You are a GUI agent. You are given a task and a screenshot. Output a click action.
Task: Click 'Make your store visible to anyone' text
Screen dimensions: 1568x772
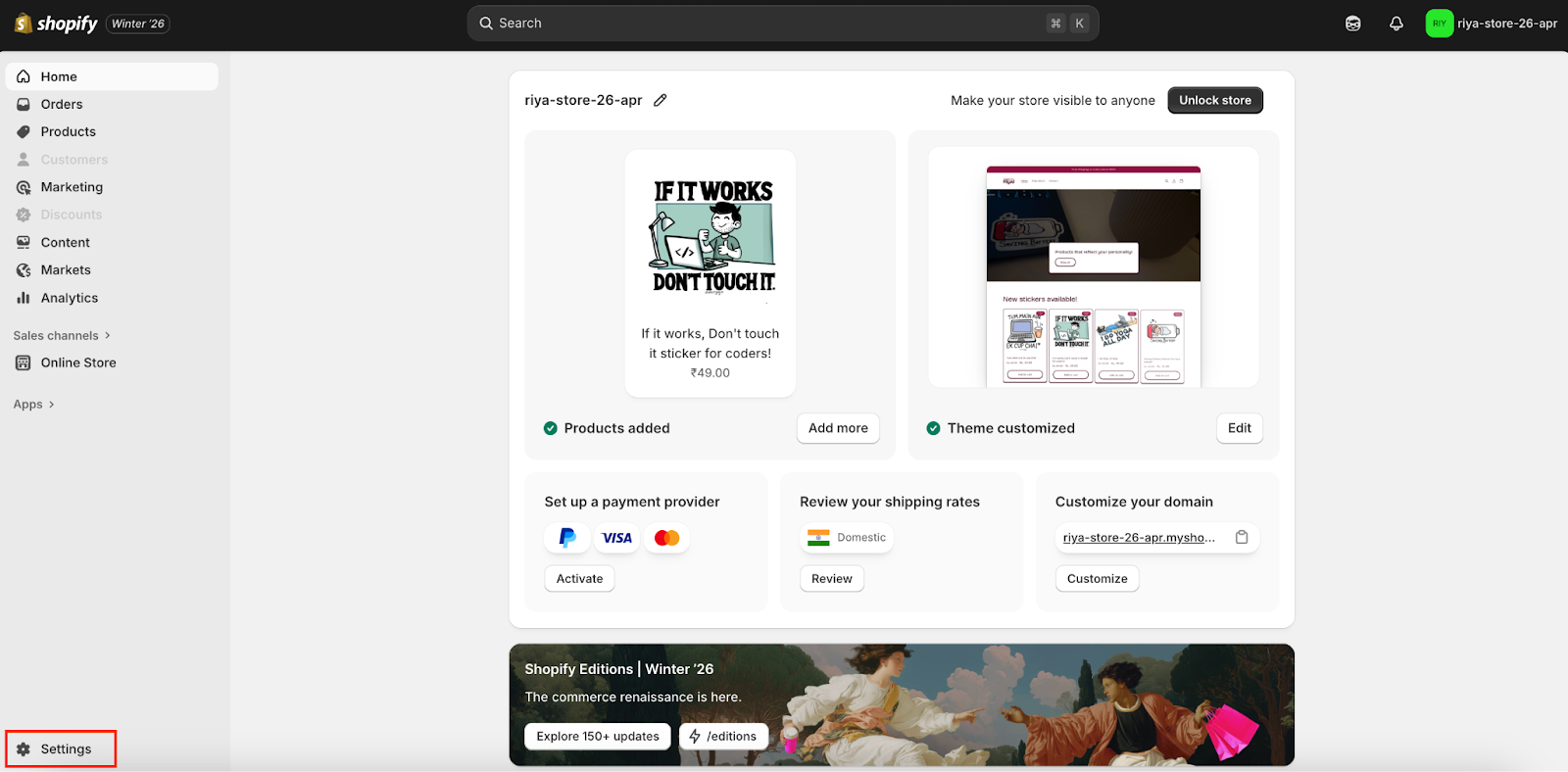click(x=1053, y=100)
